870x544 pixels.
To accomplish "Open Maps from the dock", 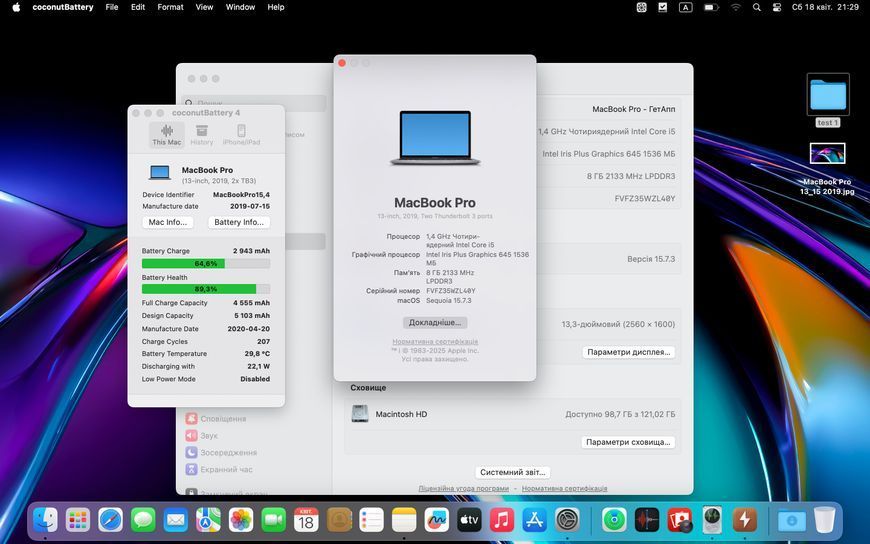I will tap(208, 520).
